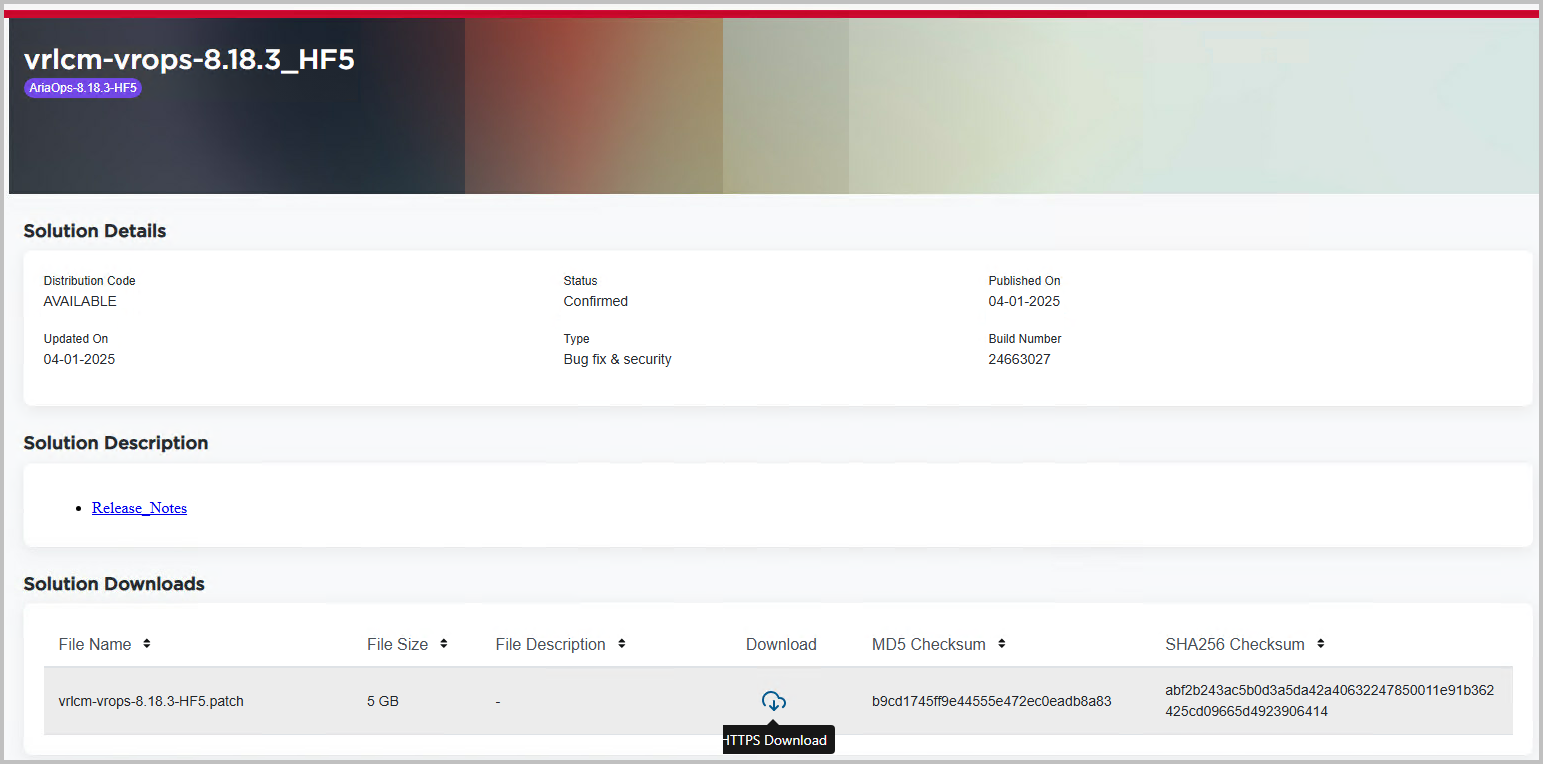Screen dimensions: 1543x764
Task: Select the SHA256 checksum value abf2b243ac5b...
Action: coord(1329,701)
